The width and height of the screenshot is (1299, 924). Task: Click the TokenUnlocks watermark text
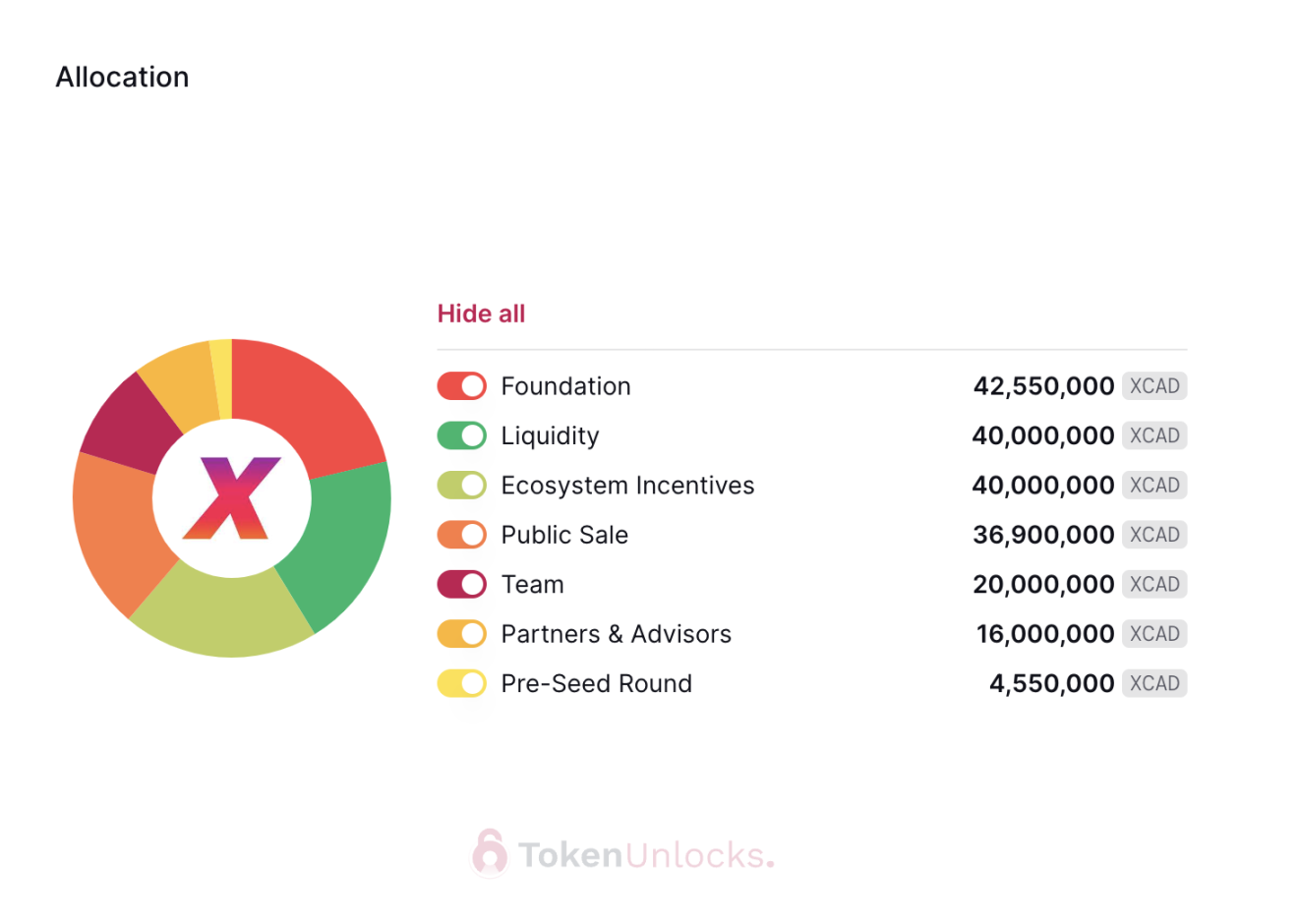(646, 855)
